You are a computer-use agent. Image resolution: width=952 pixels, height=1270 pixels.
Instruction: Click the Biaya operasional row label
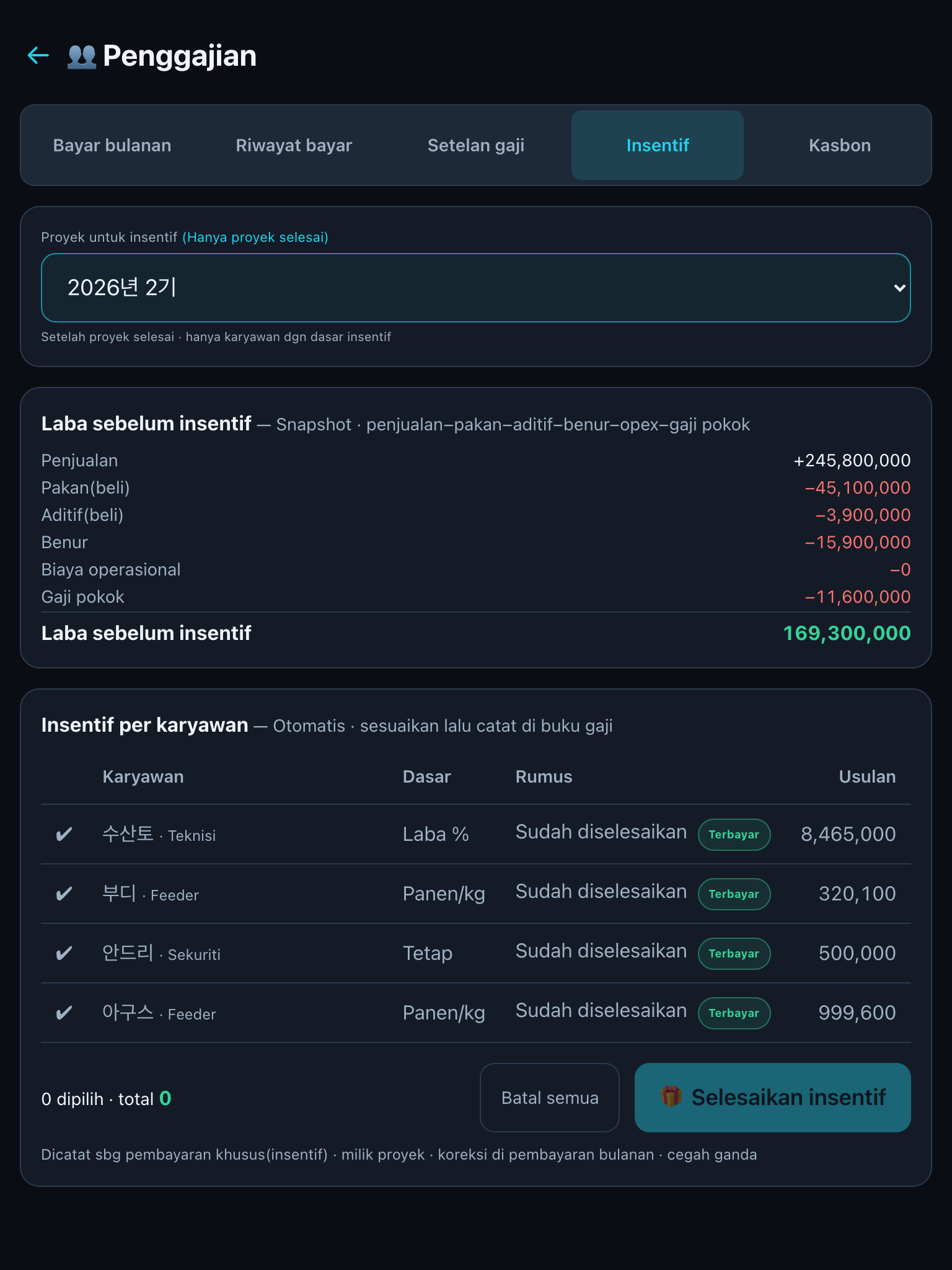coord(111,570)
